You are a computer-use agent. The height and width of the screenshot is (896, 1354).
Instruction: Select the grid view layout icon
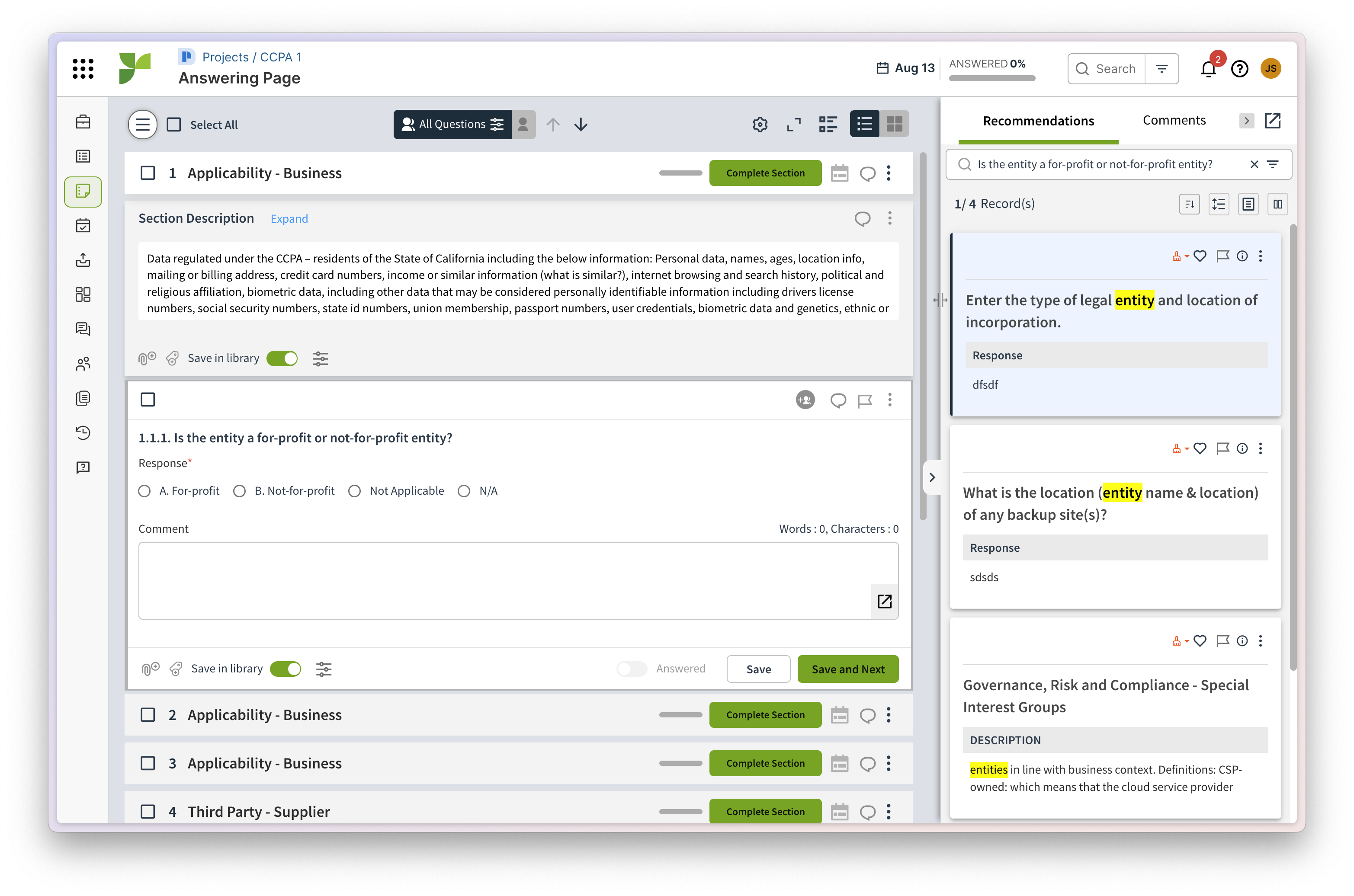pos(894,124)
